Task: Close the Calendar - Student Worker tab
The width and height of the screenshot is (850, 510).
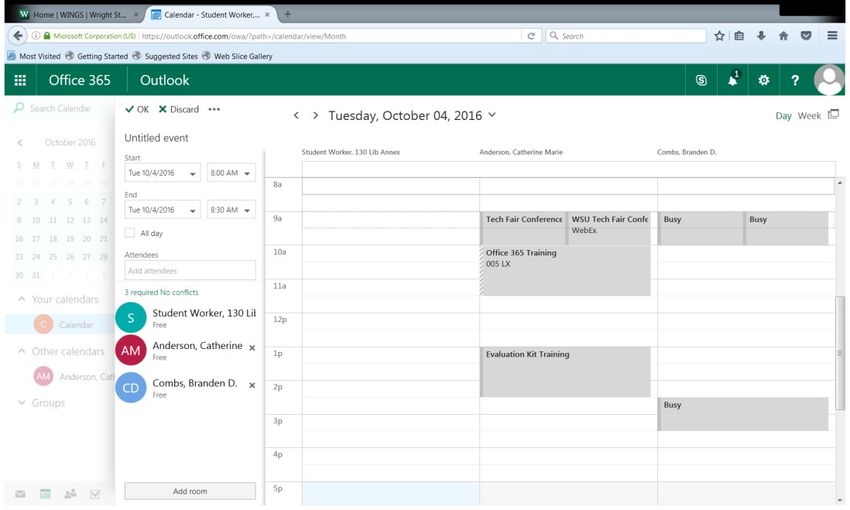Action: click(x=267, y=15)
